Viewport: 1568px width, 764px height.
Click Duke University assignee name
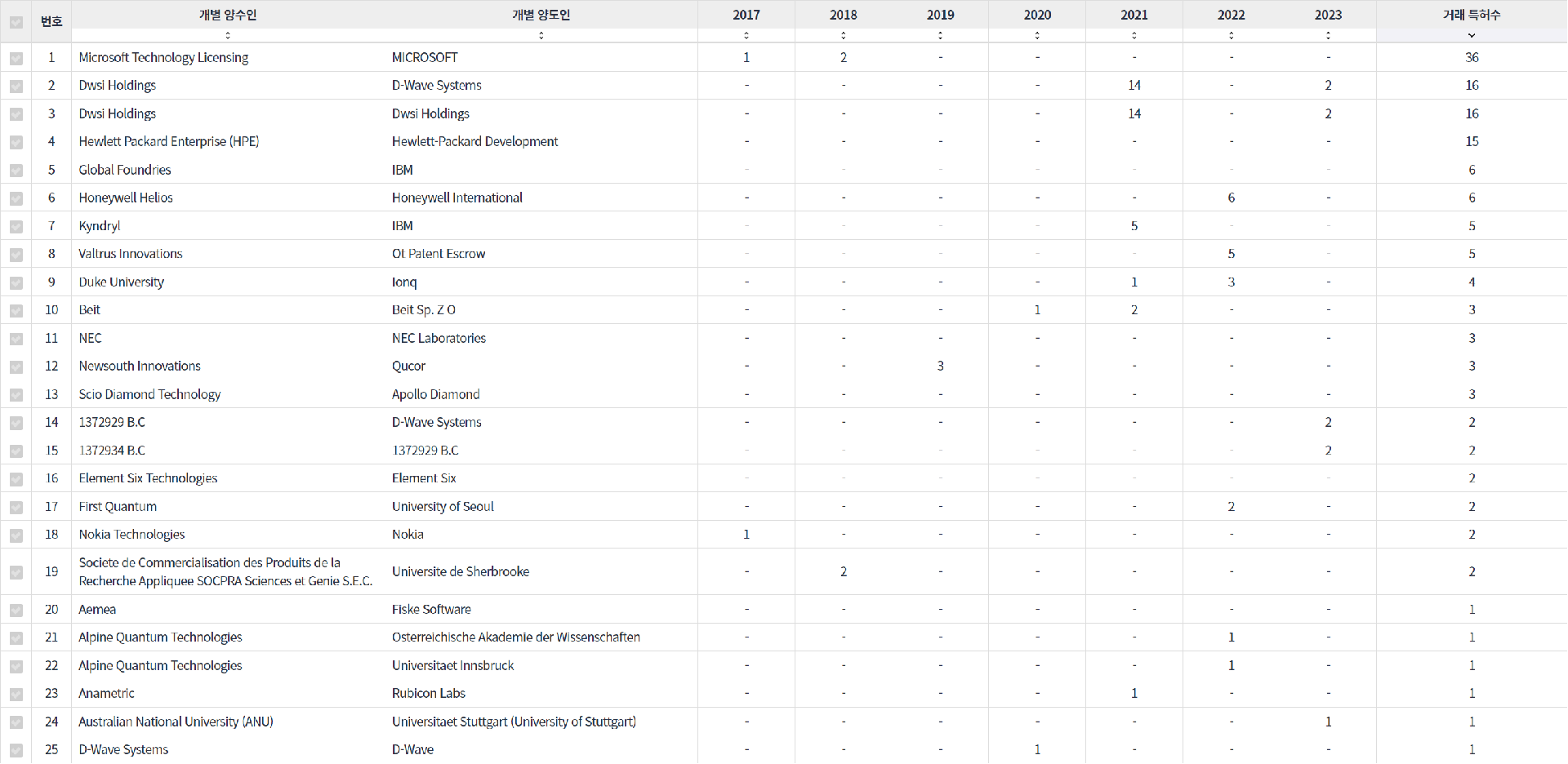122,282
